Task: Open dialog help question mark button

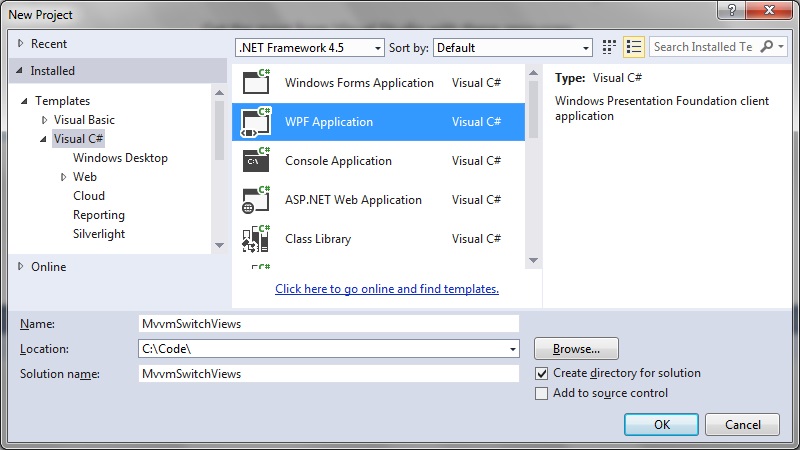Action: pos(732,10)
